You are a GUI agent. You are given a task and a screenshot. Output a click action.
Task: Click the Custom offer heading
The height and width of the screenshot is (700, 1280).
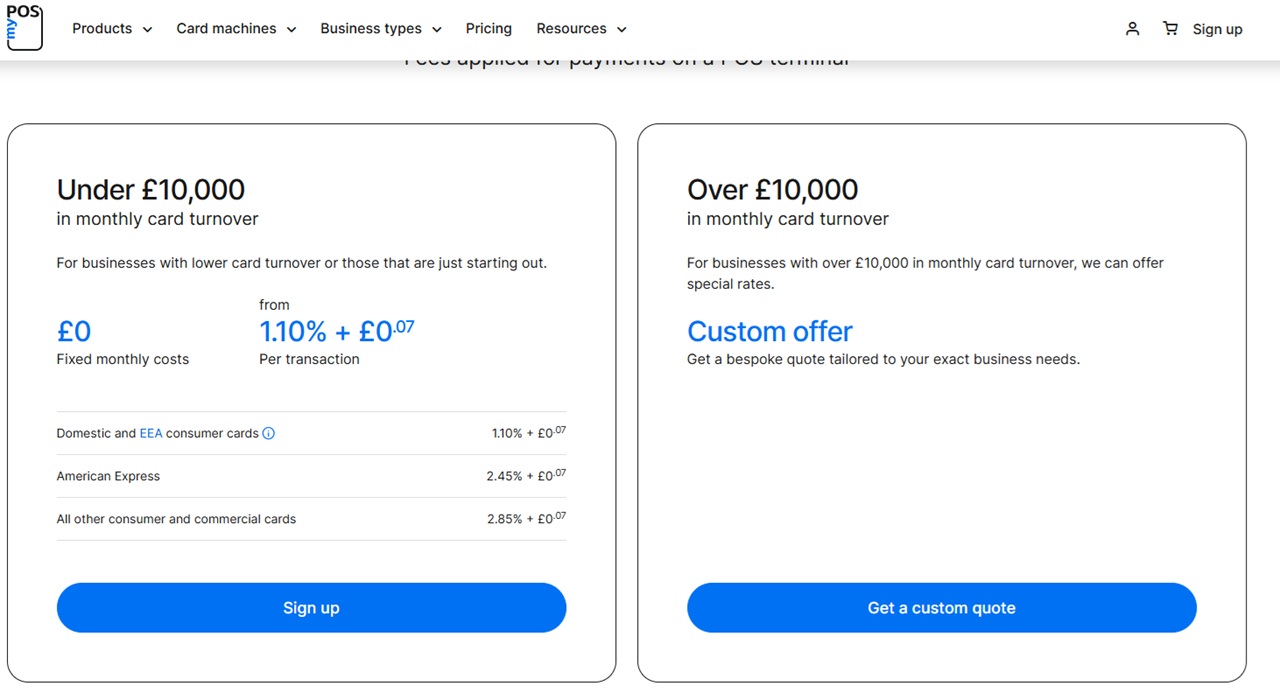(769, 331)
